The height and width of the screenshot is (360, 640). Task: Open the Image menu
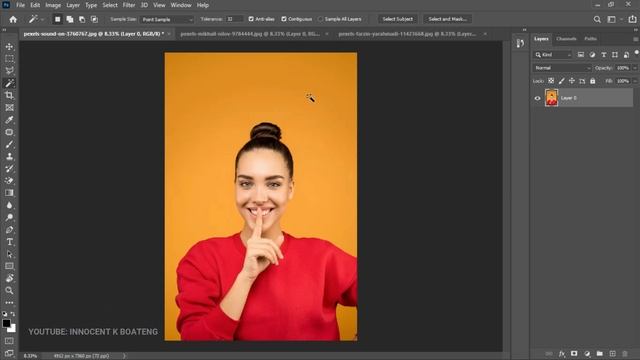[53, 5]
